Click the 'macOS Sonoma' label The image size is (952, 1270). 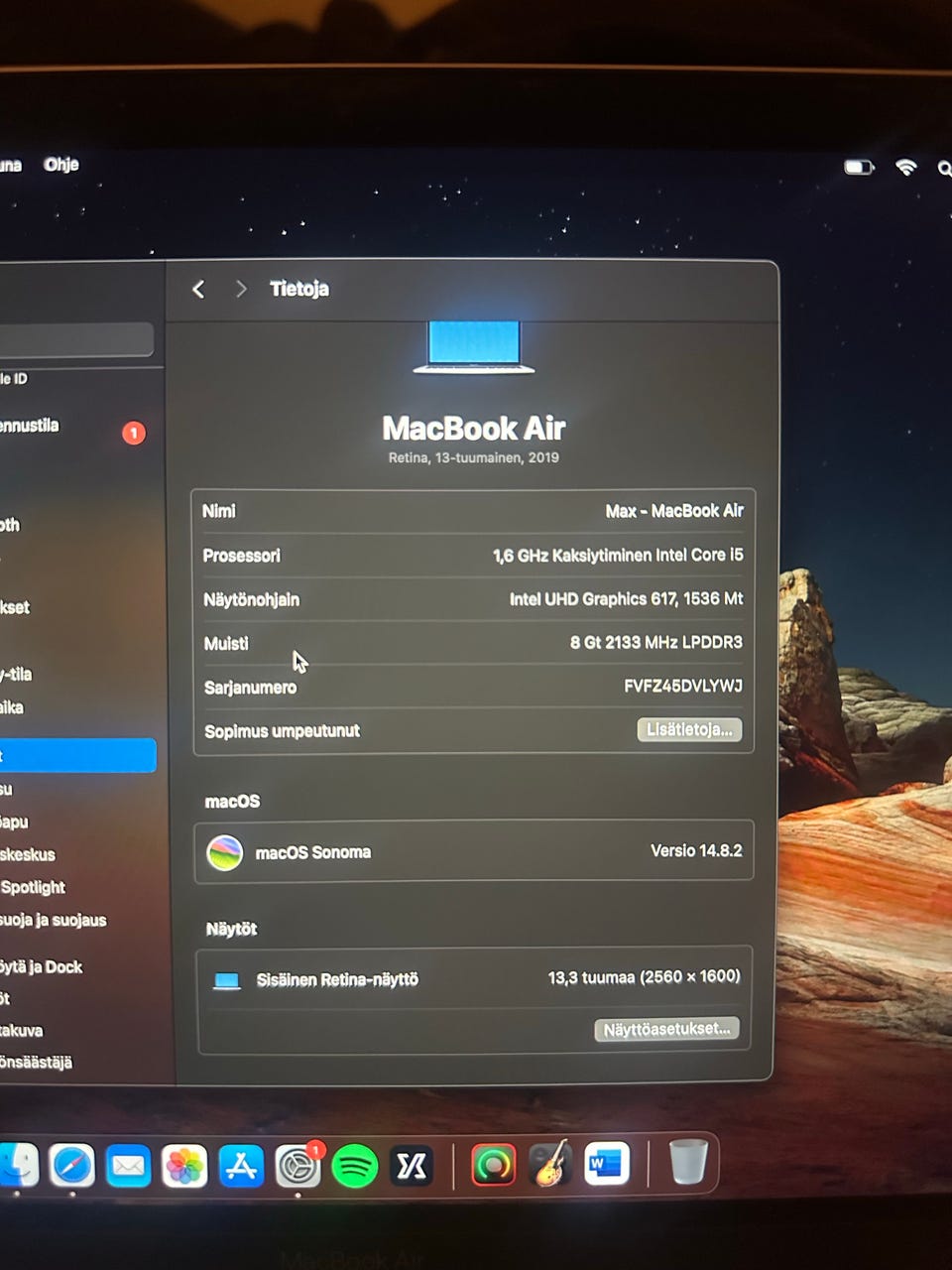(313, 852)
